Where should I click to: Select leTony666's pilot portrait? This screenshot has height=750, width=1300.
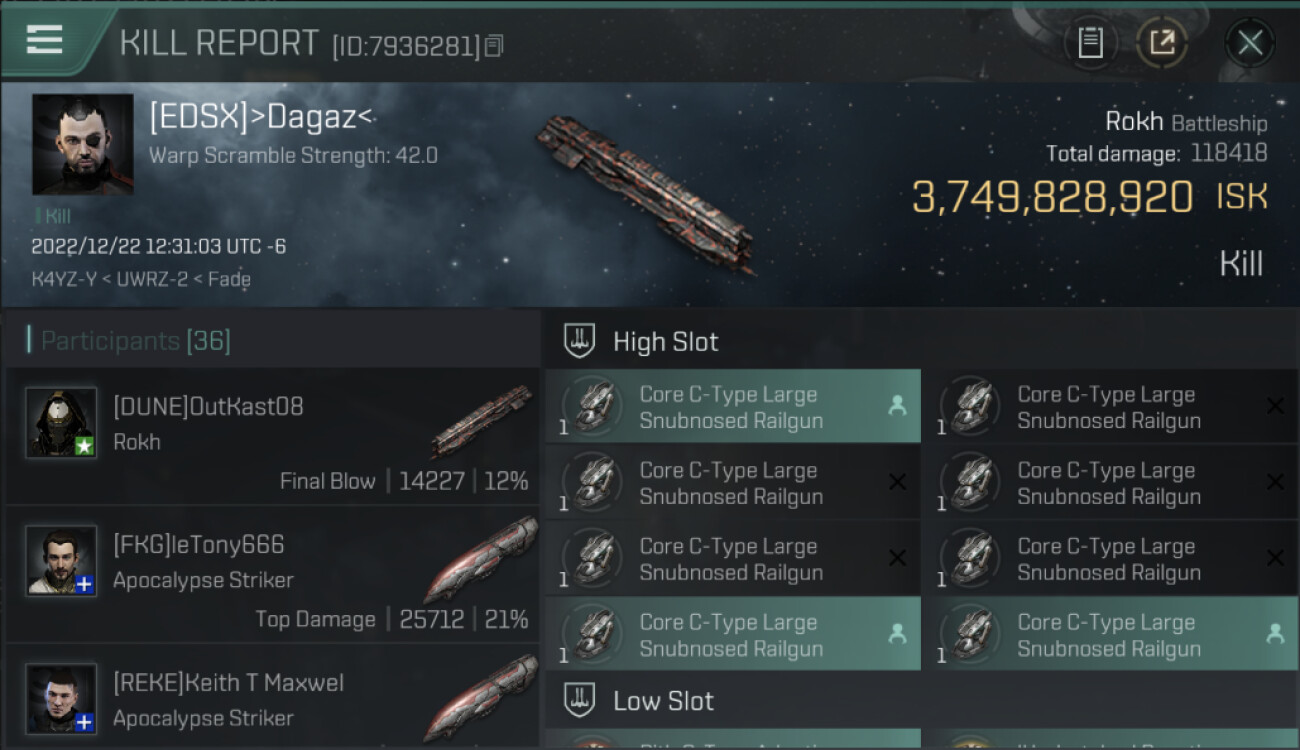(x=61, y=560)
